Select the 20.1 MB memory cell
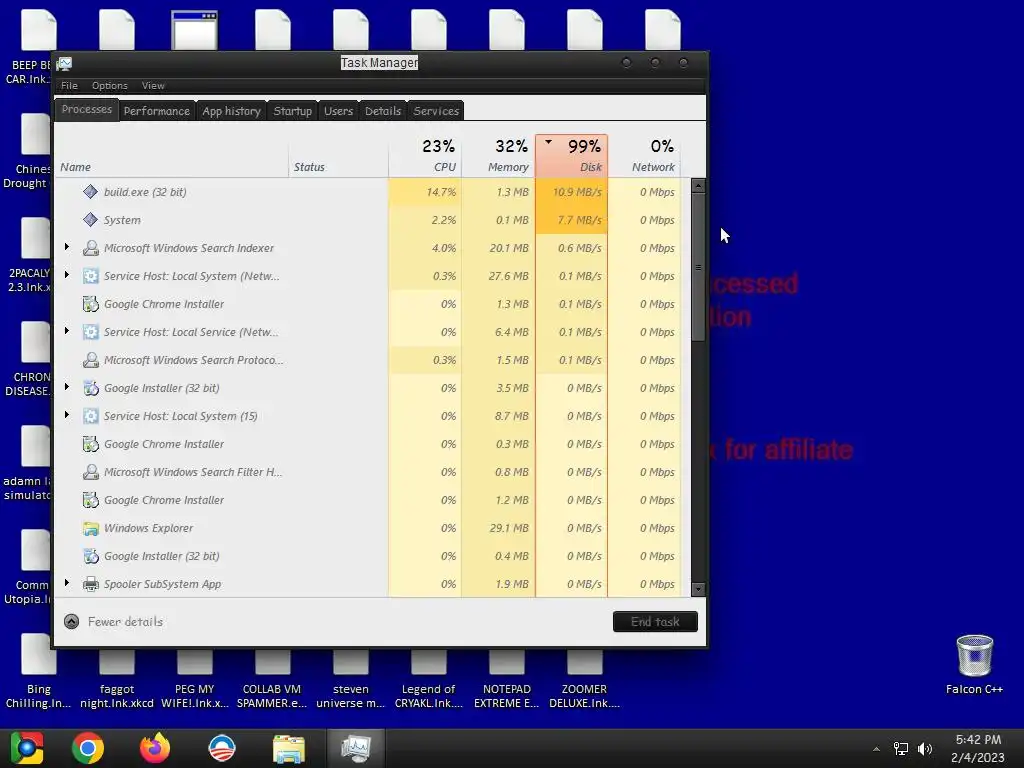Image resolution: width=1024 pixels, height=768 pixels. click(498, 248)
